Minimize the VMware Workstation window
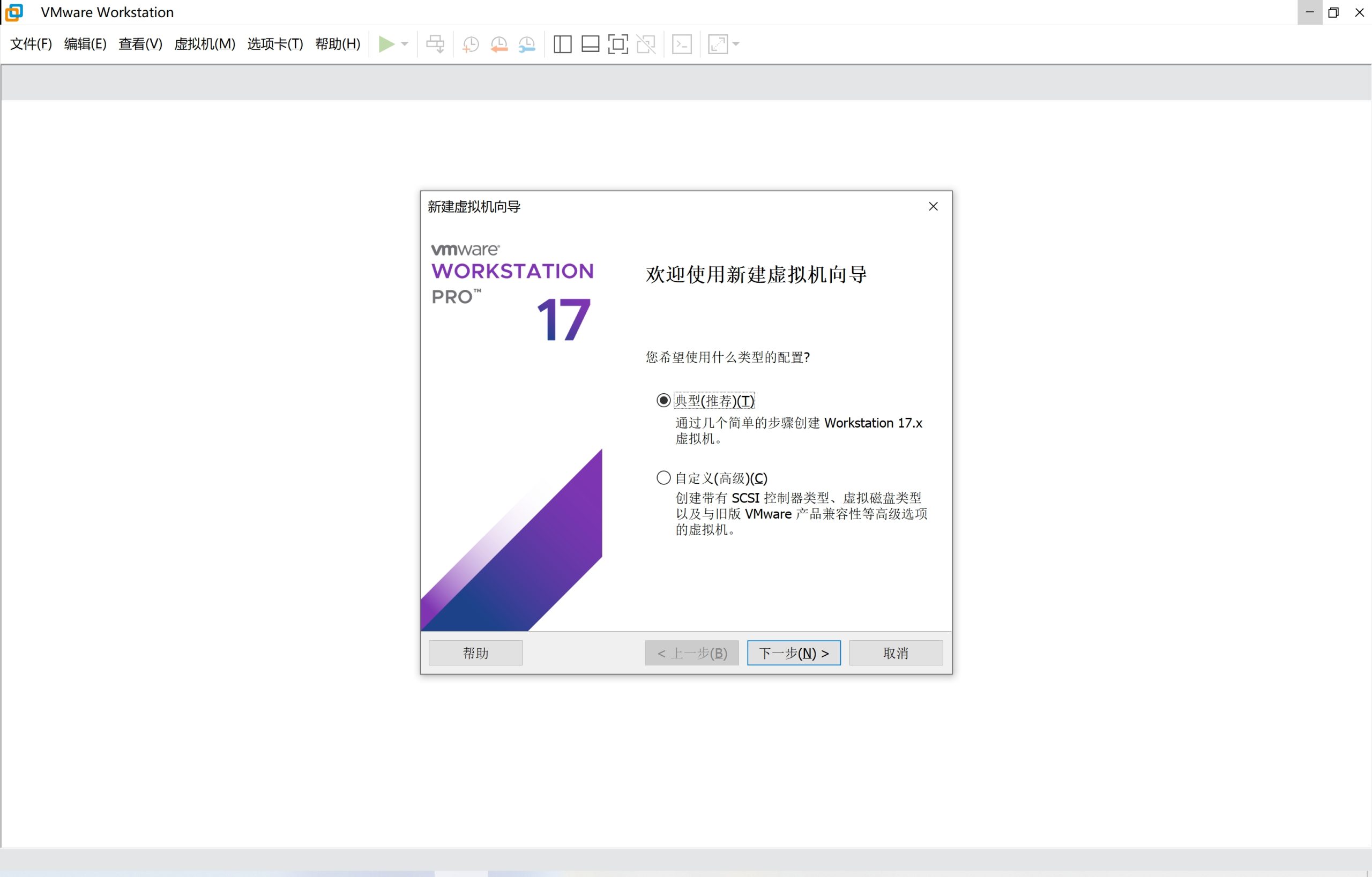This screenshot has width=1372, height=877. click(1310, 12)
